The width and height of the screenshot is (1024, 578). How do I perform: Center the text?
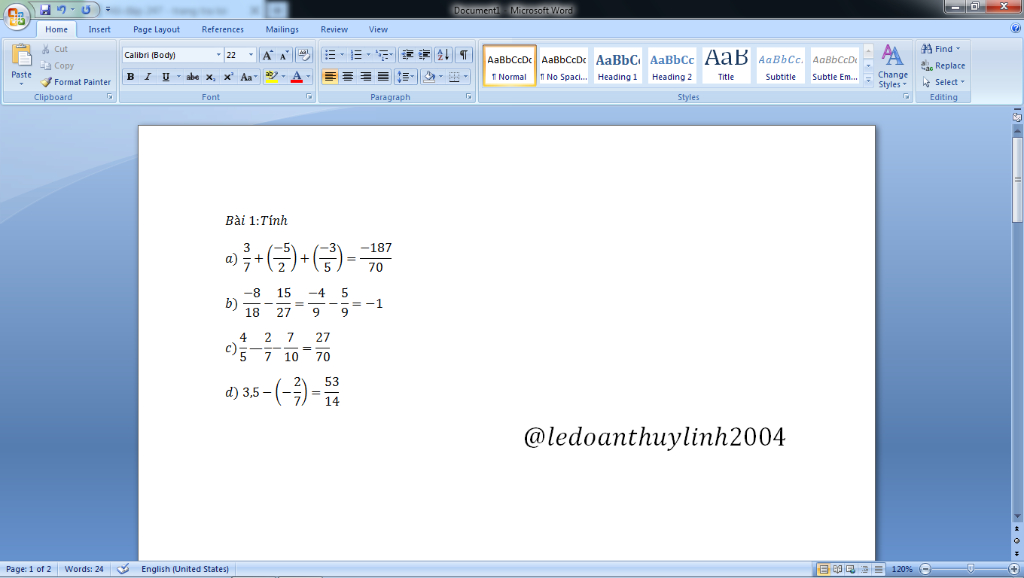click(x=348, y=77)
